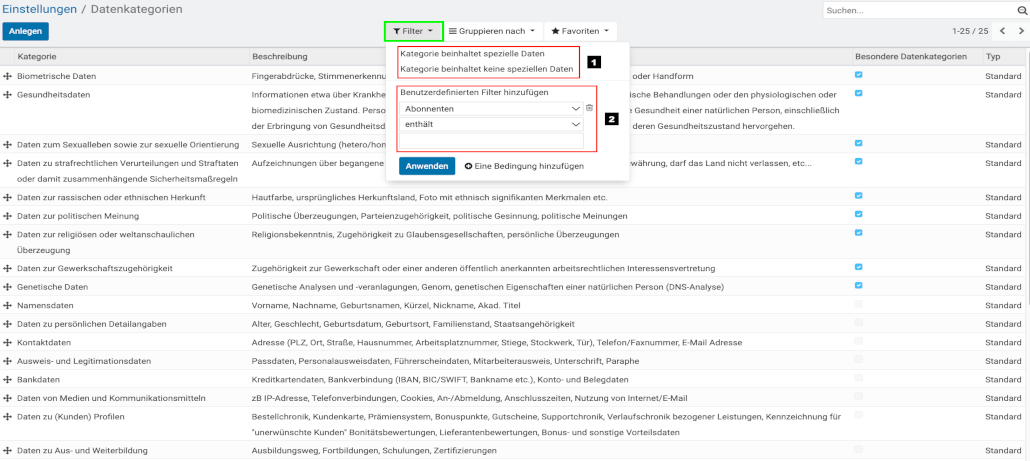Select 'Kategorie beinhaltet spezielle Daten' filter
1030x461 pixels.
click(472, 54)
